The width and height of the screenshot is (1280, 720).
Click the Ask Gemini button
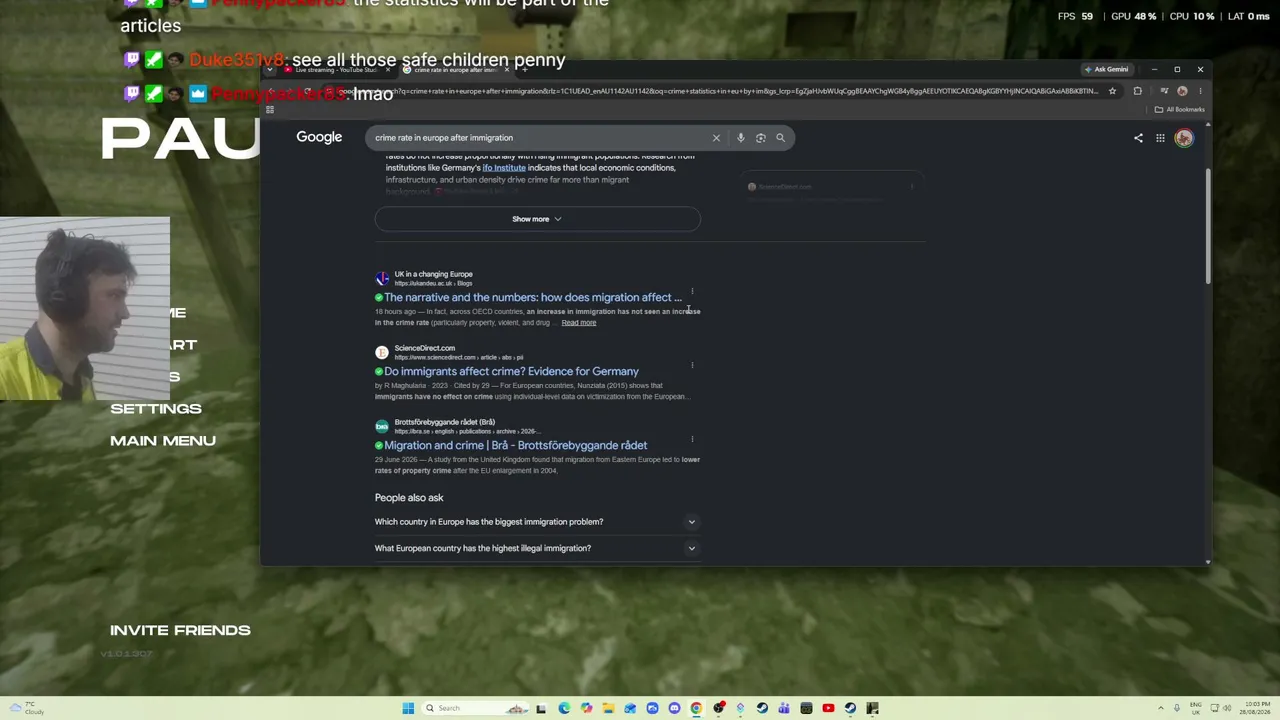pyautogui.click(x=1106, y=69)
